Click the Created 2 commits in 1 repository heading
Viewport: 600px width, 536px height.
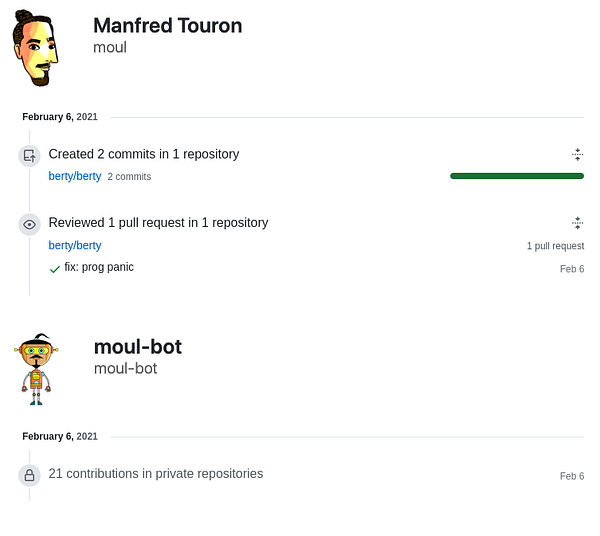144,154
